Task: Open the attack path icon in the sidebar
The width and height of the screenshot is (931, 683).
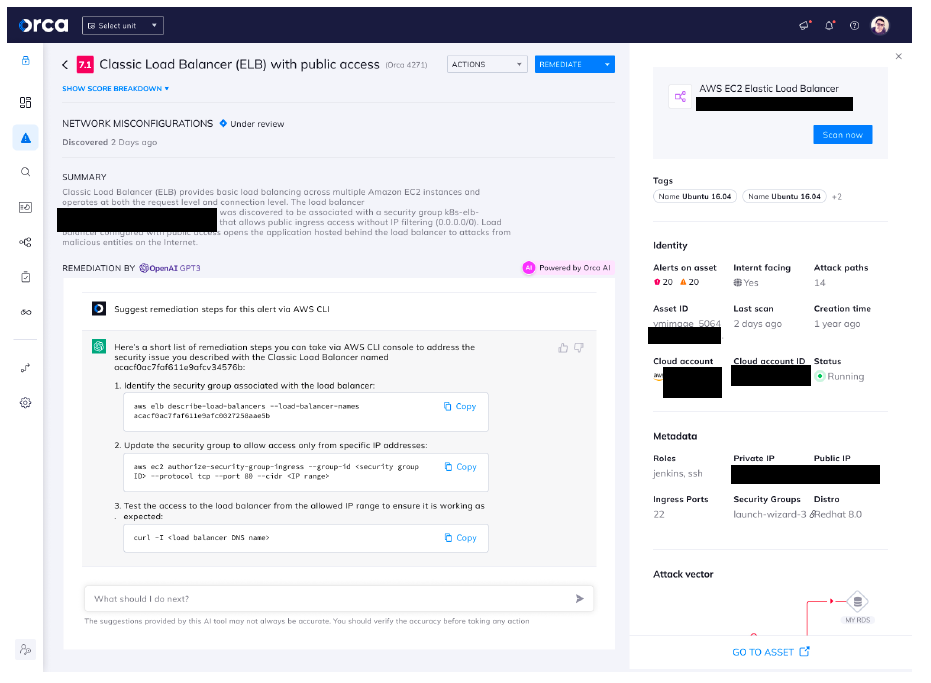Action: point(26,368)
